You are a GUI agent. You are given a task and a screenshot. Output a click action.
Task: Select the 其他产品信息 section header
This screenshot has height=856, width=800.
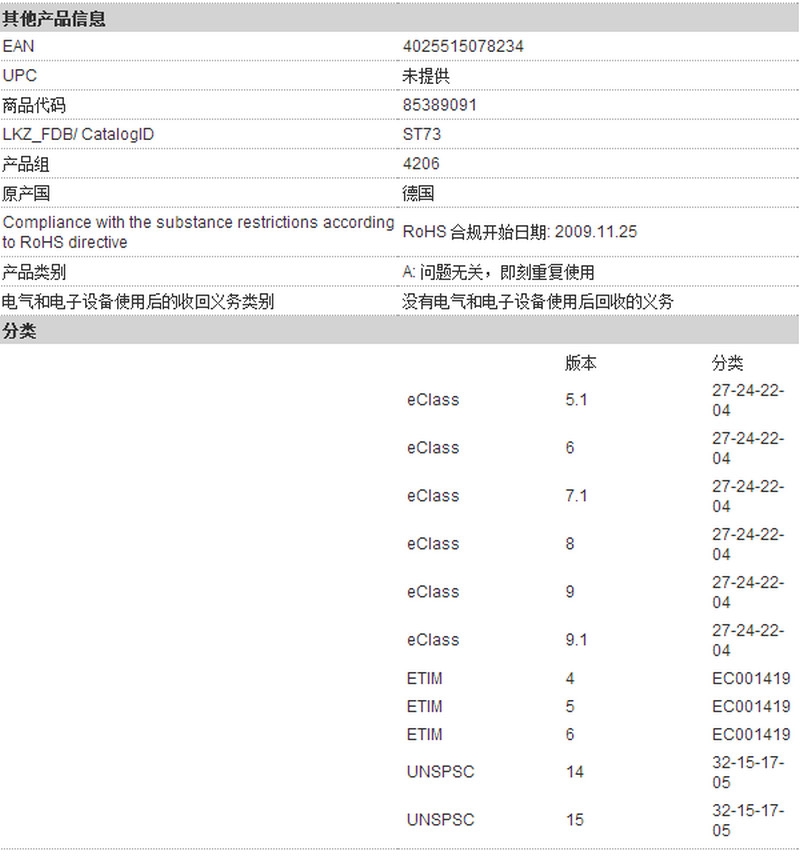tap(399, 19)
